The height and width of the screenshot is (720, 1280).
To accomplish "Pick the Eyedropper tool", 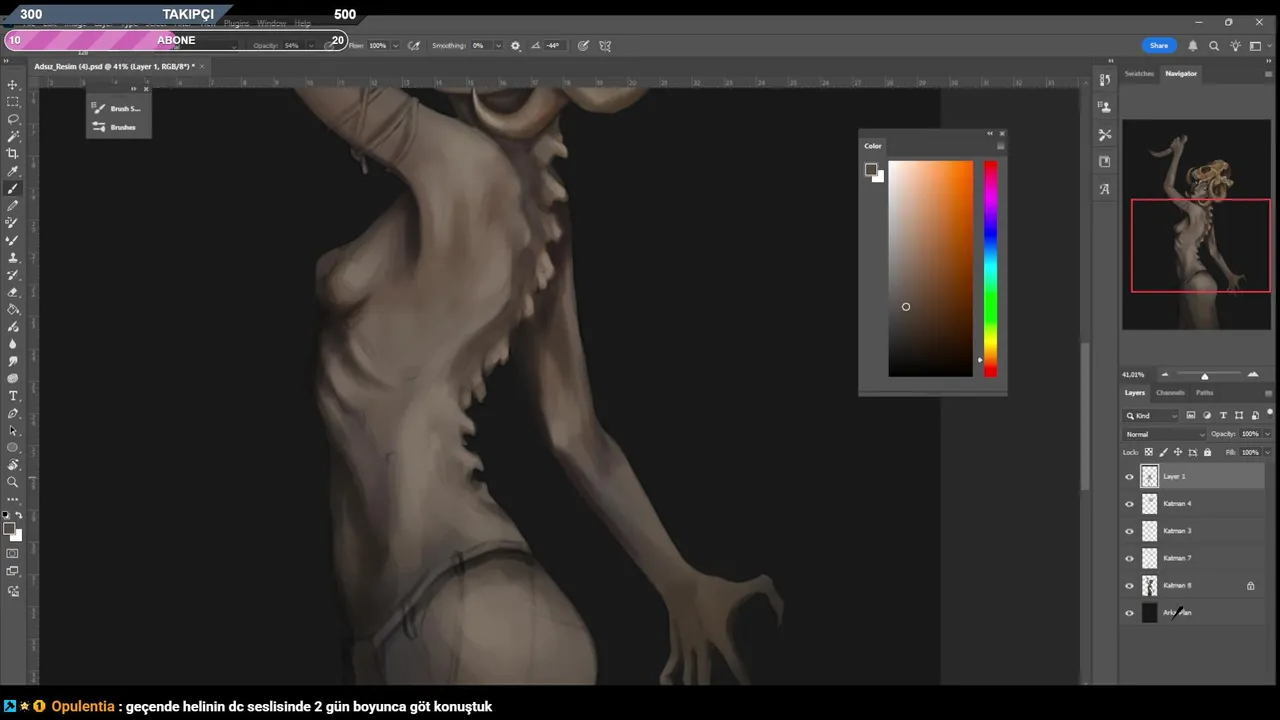I will [13, 171].
